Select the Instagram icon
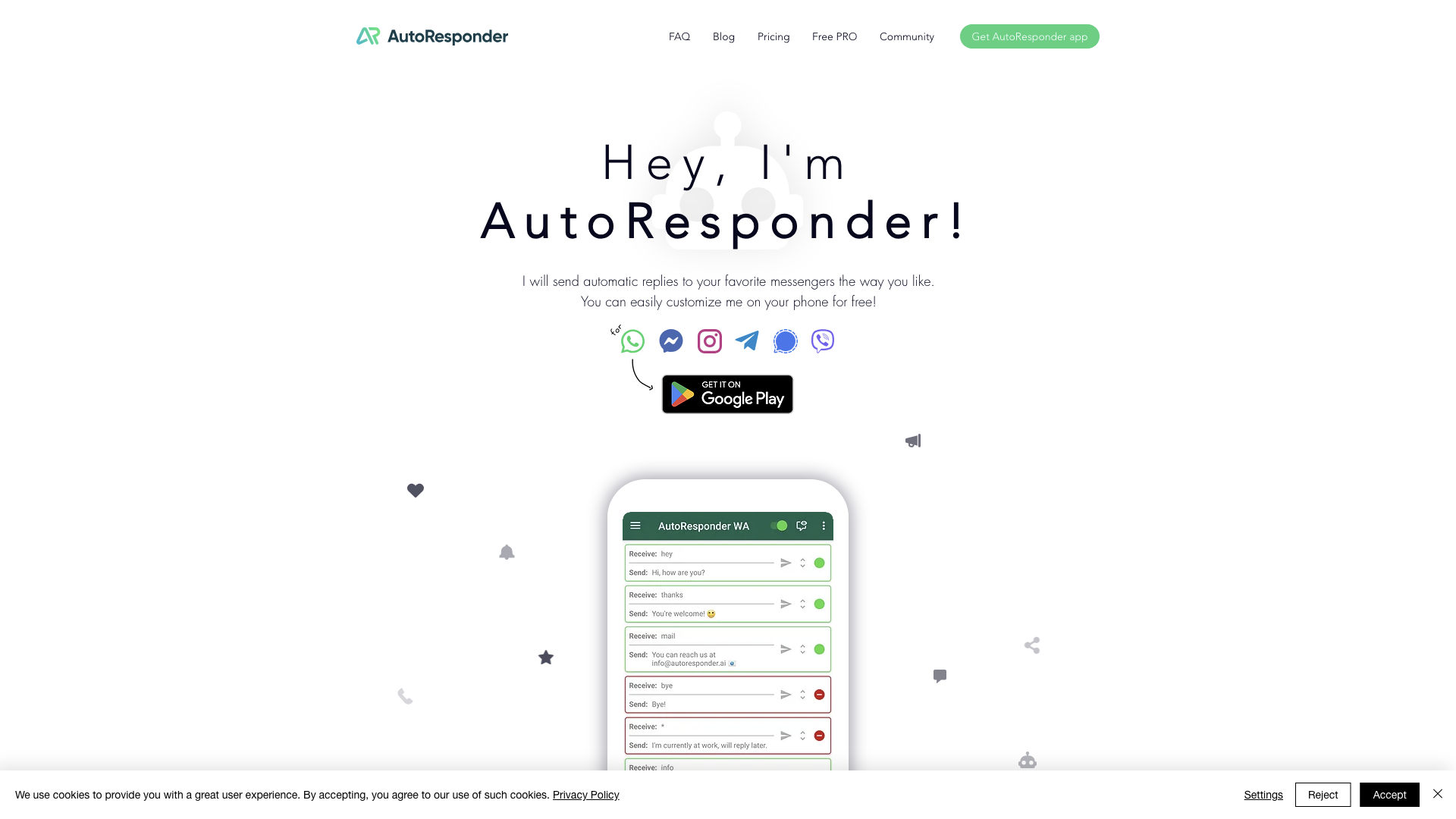1456x819 pixels. (x=709, y=341)
